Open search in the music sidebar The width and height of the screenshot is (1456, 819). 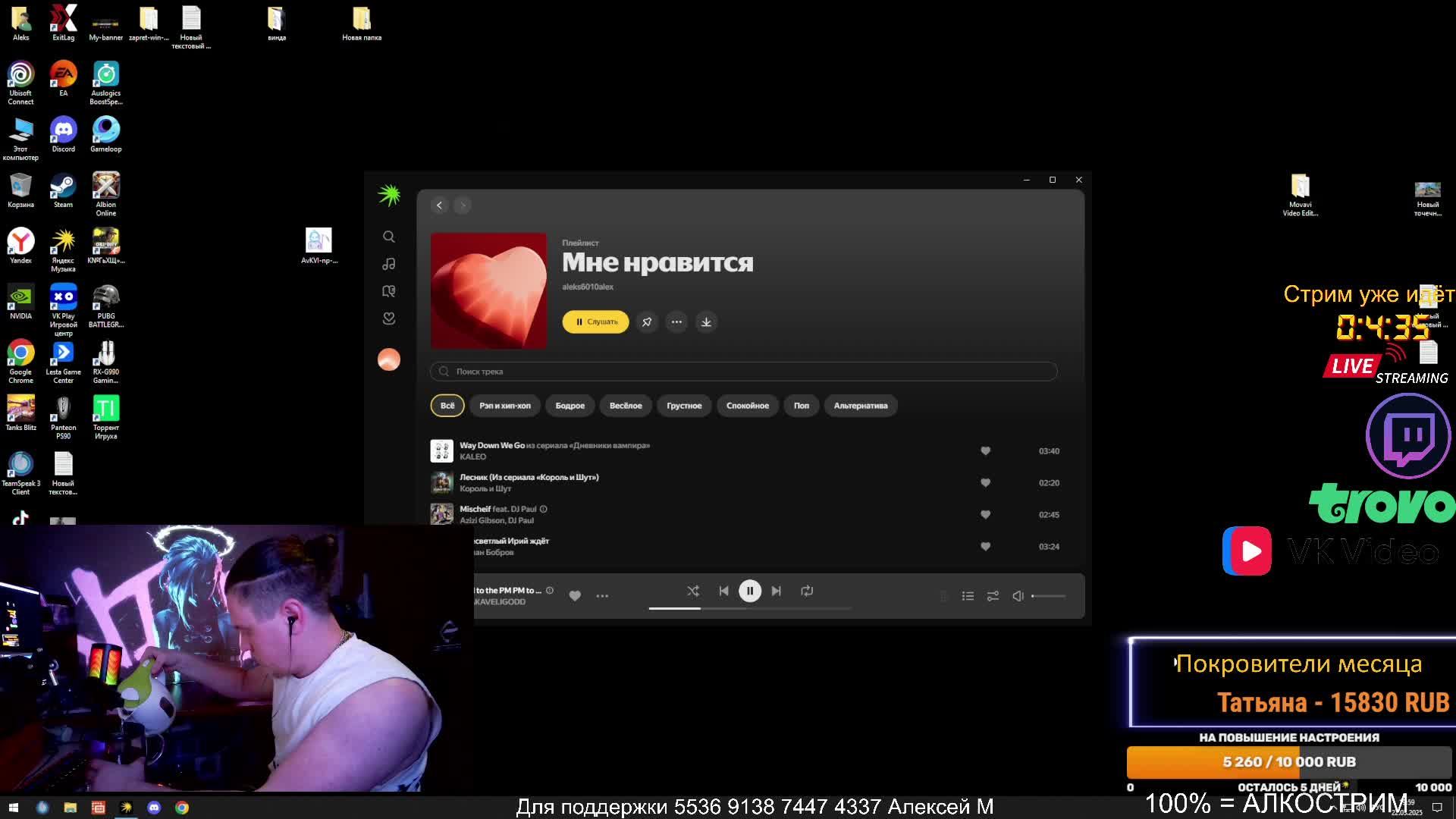[388, 237]
